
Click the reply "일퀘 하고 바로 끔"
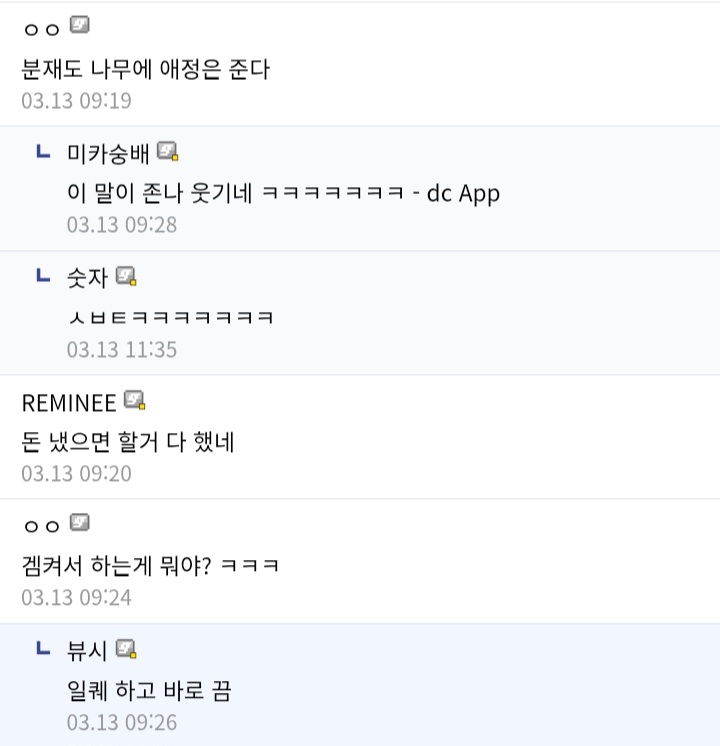[x=149, y=691]
